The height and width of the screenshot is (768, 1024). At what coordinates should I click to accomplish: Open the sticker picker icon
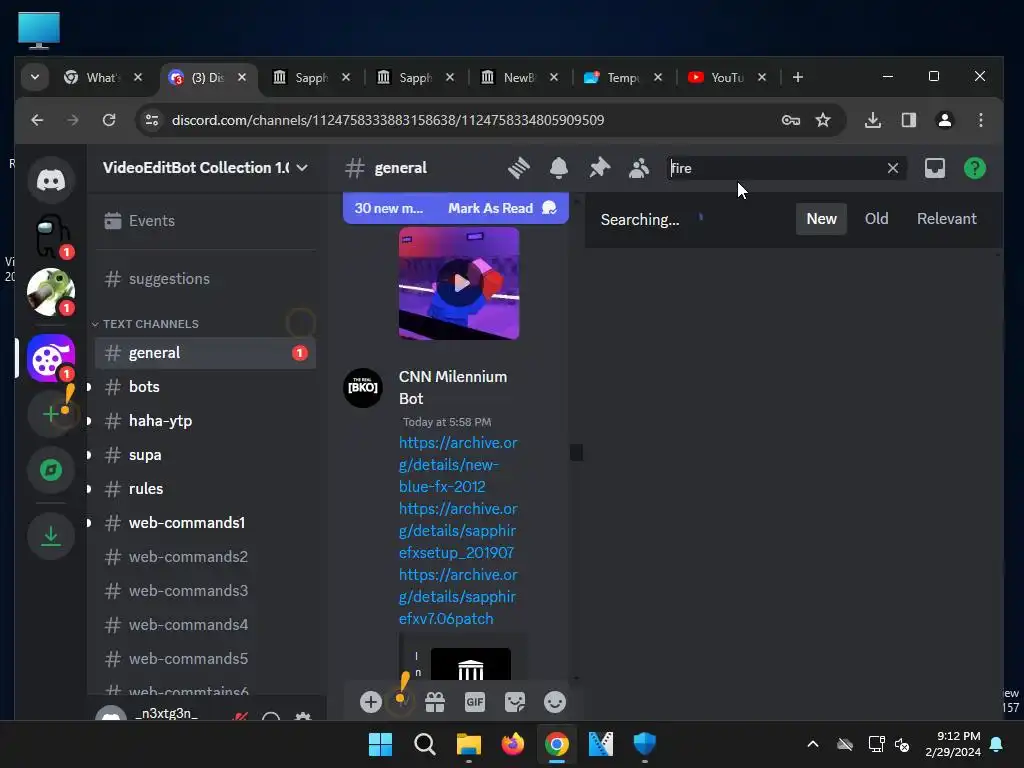[x=515, y=702]
